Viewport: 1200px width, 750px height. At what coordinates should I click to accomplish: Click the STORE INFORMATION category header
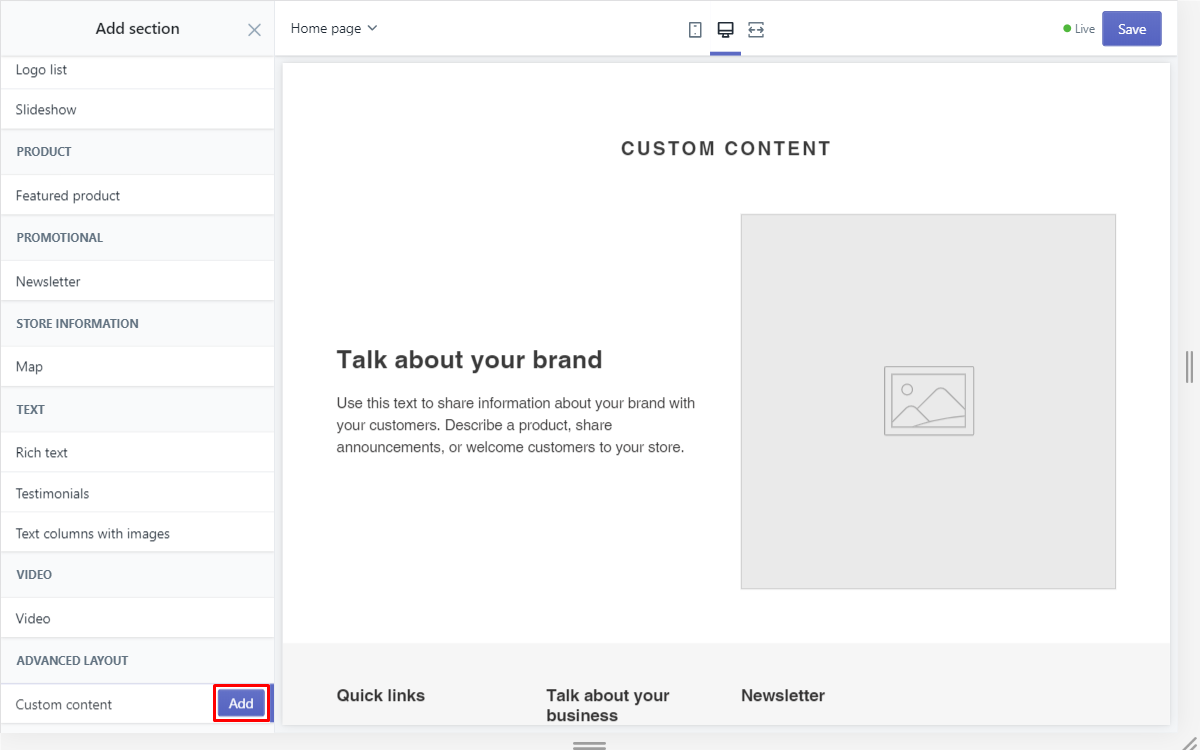click(137, 324)
